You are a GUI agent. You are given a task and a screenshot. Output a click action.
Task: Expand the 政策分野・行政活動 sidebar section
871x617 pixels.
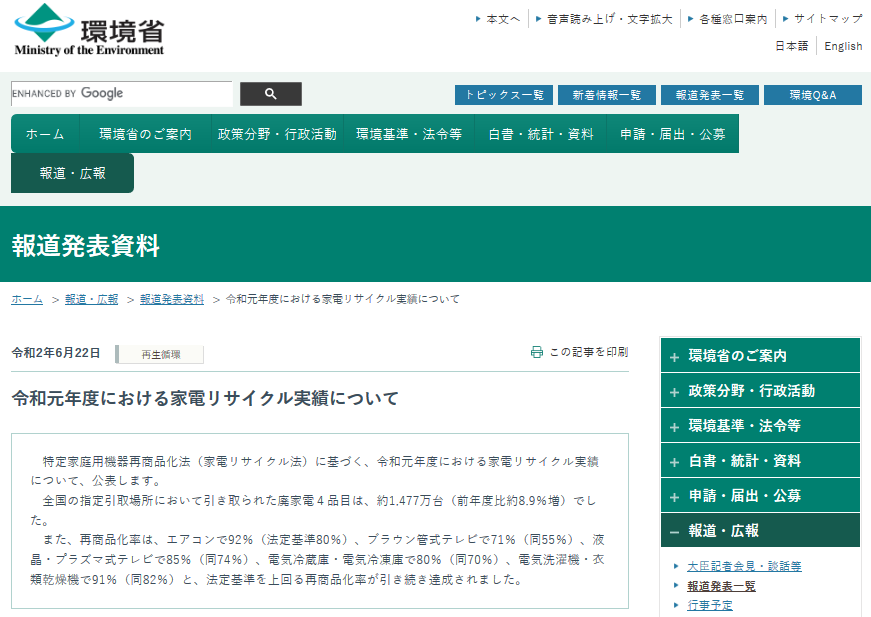click(760, 391)
